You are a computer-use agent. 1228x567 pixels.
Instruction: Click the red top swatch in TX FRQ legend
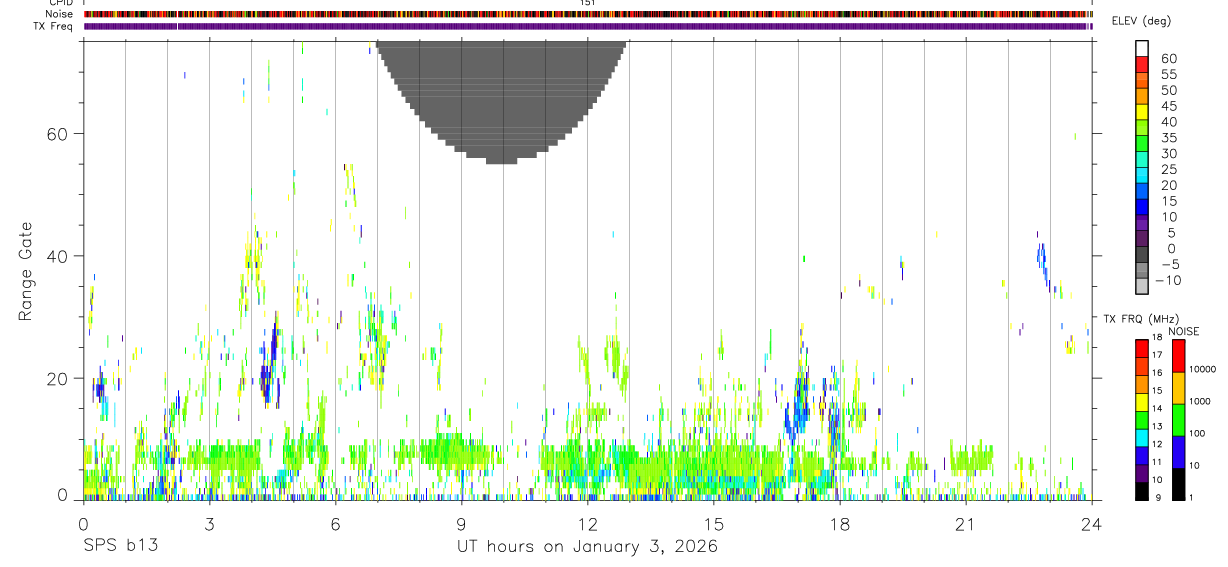tap(1142, 347)
